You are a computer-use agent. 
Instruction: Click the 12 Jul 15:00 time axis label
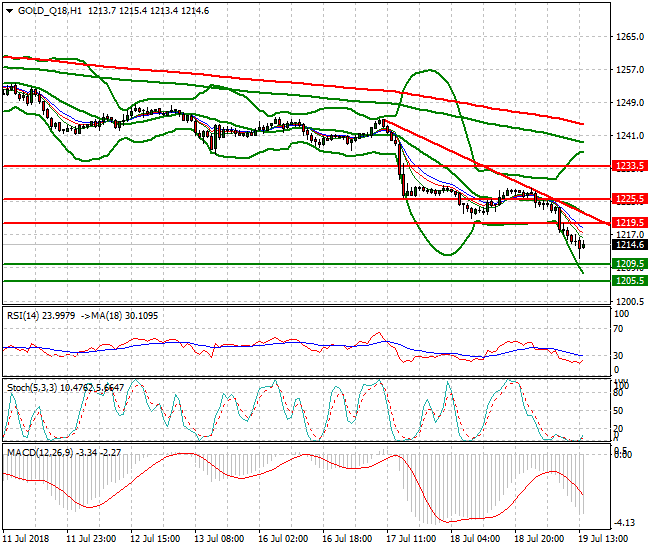[155, 539]
